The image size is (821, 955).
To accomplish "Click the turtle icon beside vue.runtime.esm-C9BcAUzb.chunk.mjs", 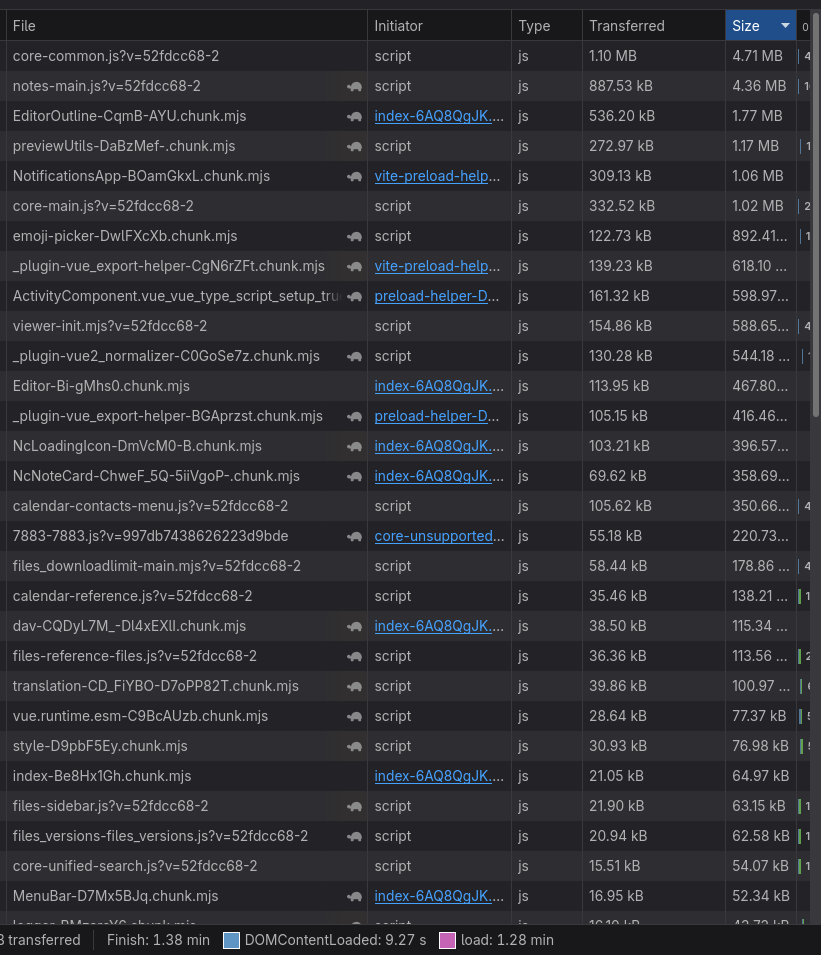I will [x=354, y=716].
